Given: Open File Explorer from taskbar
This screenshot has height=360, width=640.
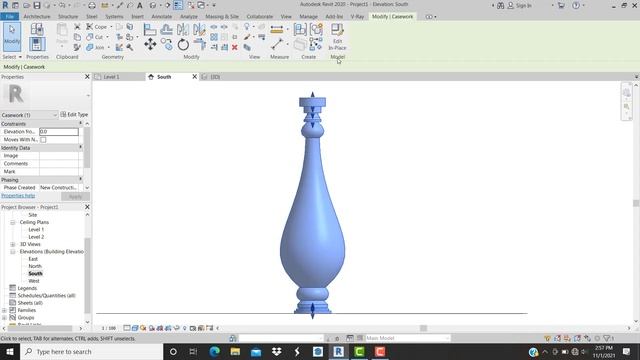Looking at the screenshot, I should [235, 351].
